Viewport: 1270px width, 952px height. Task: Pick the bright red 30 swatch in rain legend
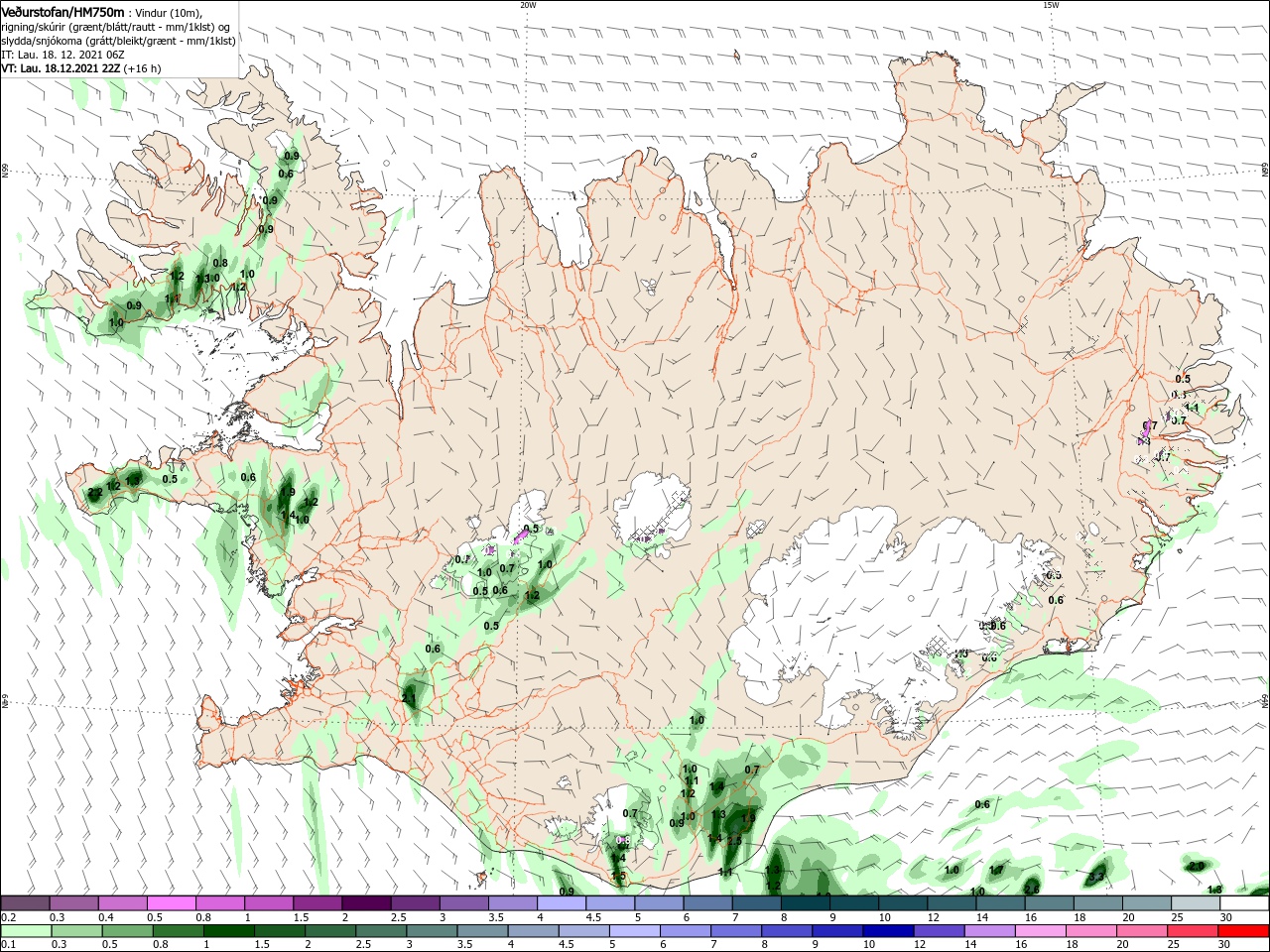pyautogui.click(x=1244, y=931)
